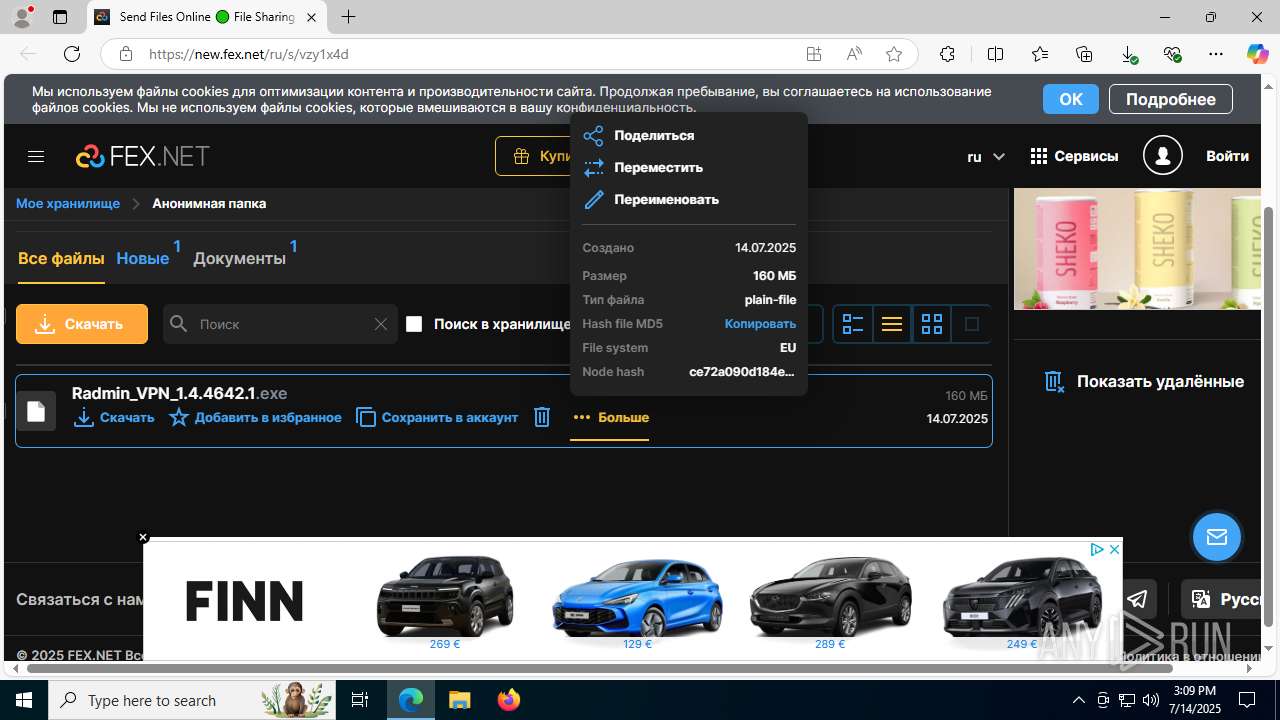Viewport: 1280px width, 720px height.
Task: Open Документы tab
Action: [x=239, y=258]
